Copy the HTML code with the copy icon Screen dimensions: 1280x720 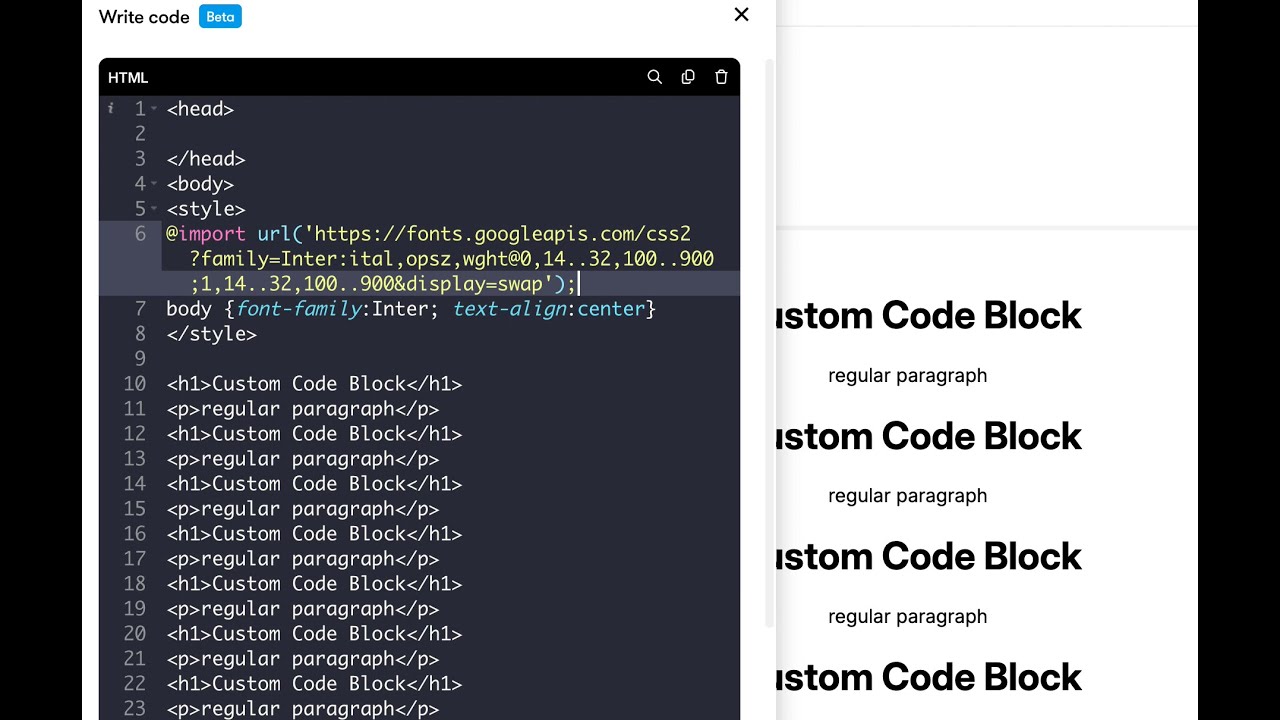click(x=688, y=77)
